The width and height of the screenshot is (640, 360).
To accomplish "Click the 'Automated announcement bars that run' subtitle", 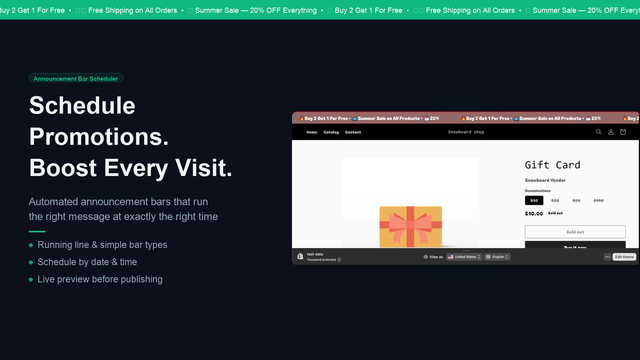I will [x=118, y=202].
